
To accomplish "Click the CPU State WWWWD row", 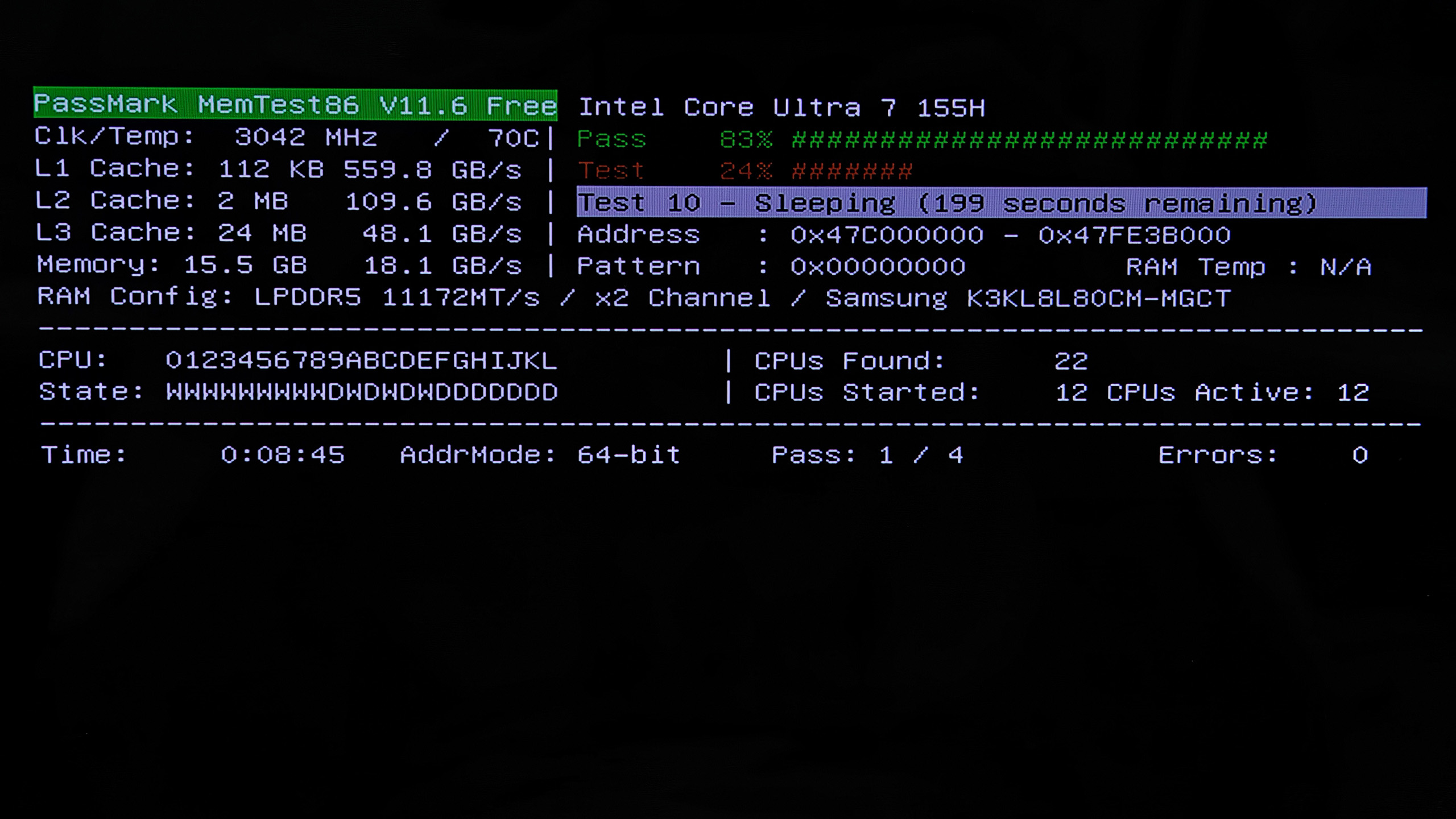I will coord(361,392).
